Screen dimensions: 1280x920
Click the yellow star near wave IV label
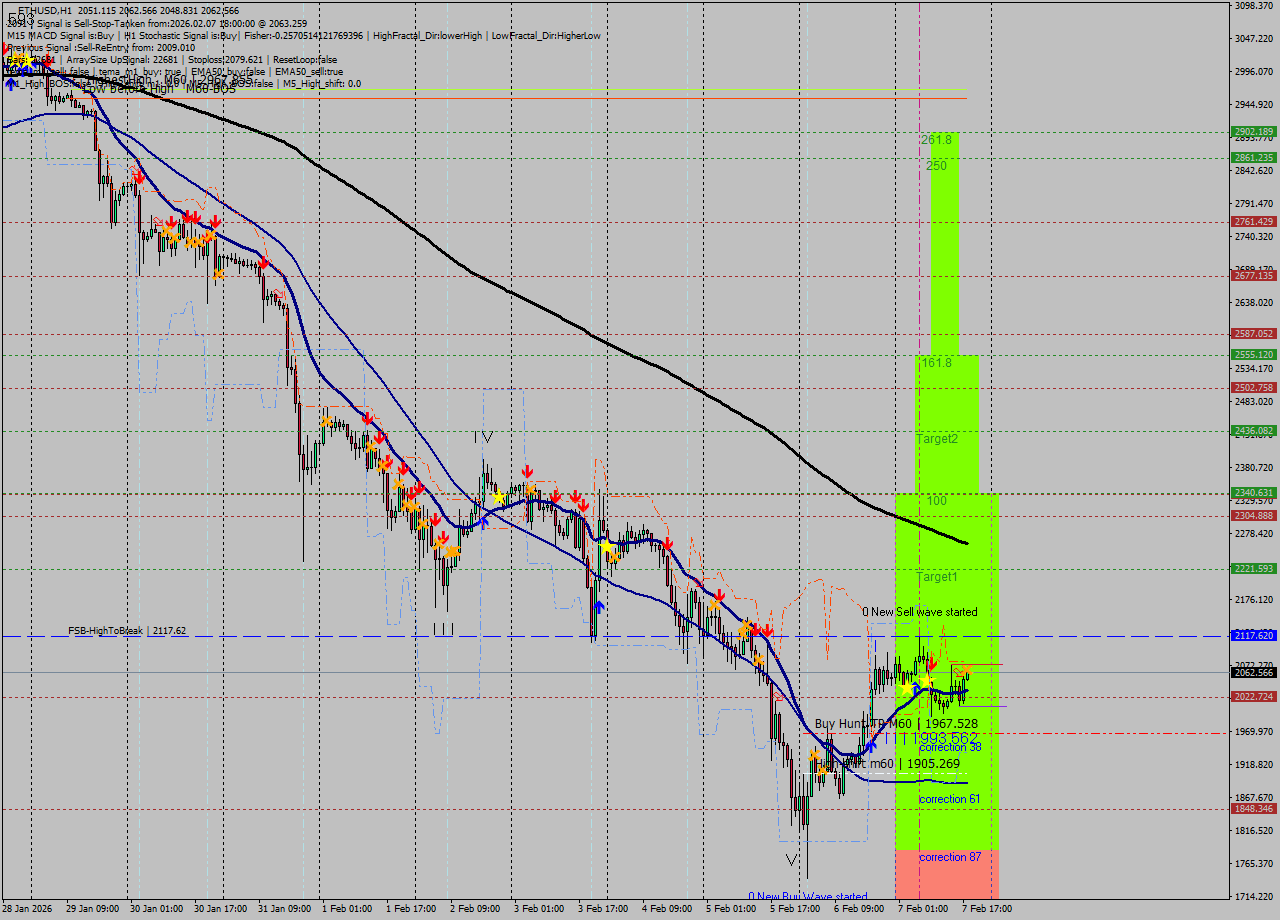[498, 496]
